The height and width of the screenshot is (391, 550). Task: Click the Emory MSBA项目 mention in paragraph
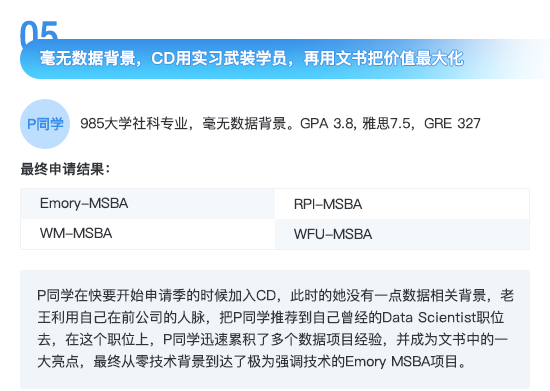[x=401, y=362]
